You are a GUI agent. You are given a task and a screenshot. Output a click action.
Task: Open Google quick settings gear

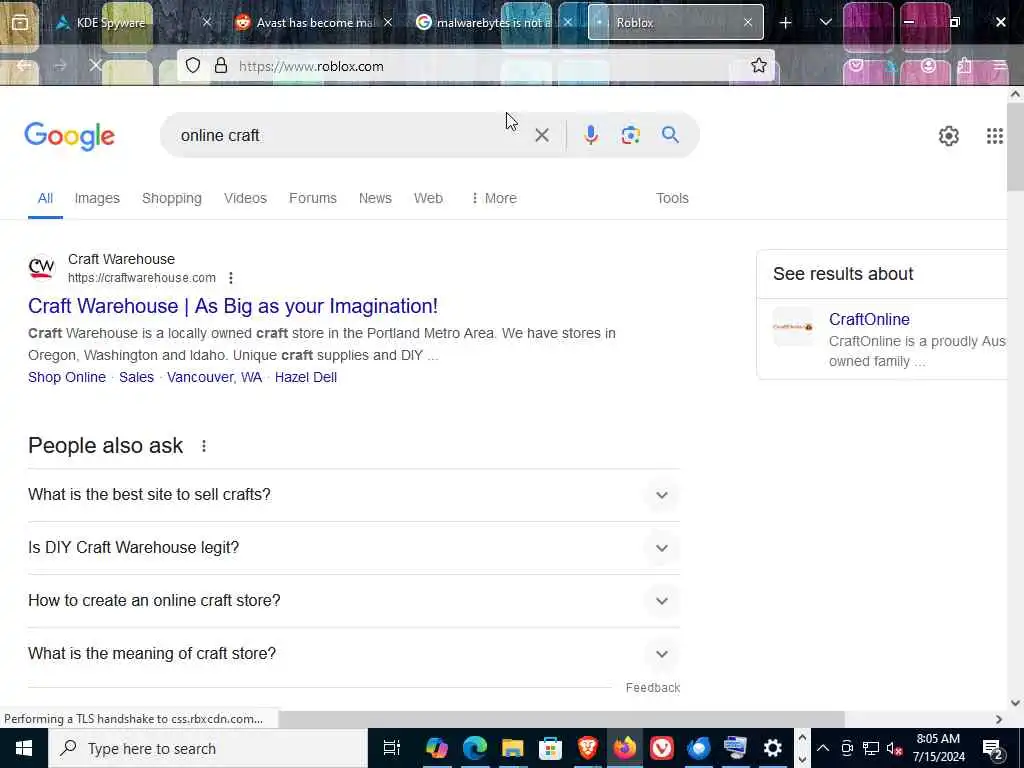point(948,136)
